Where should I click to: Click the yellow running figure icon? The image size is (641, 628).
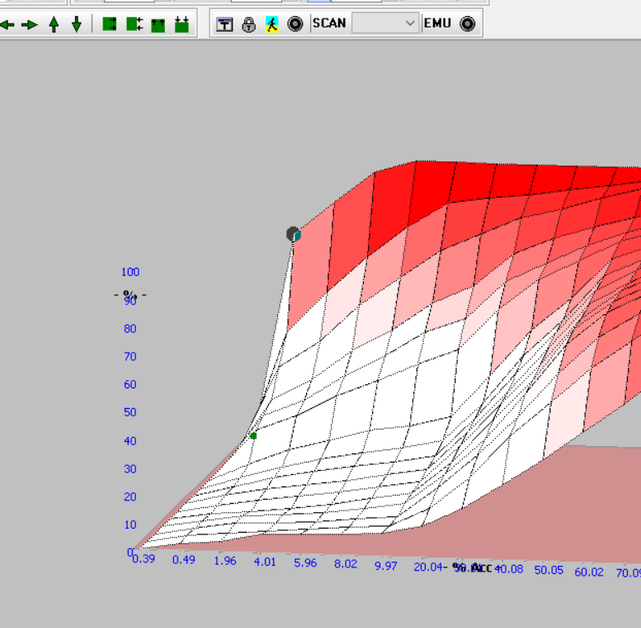coord(272,24)
